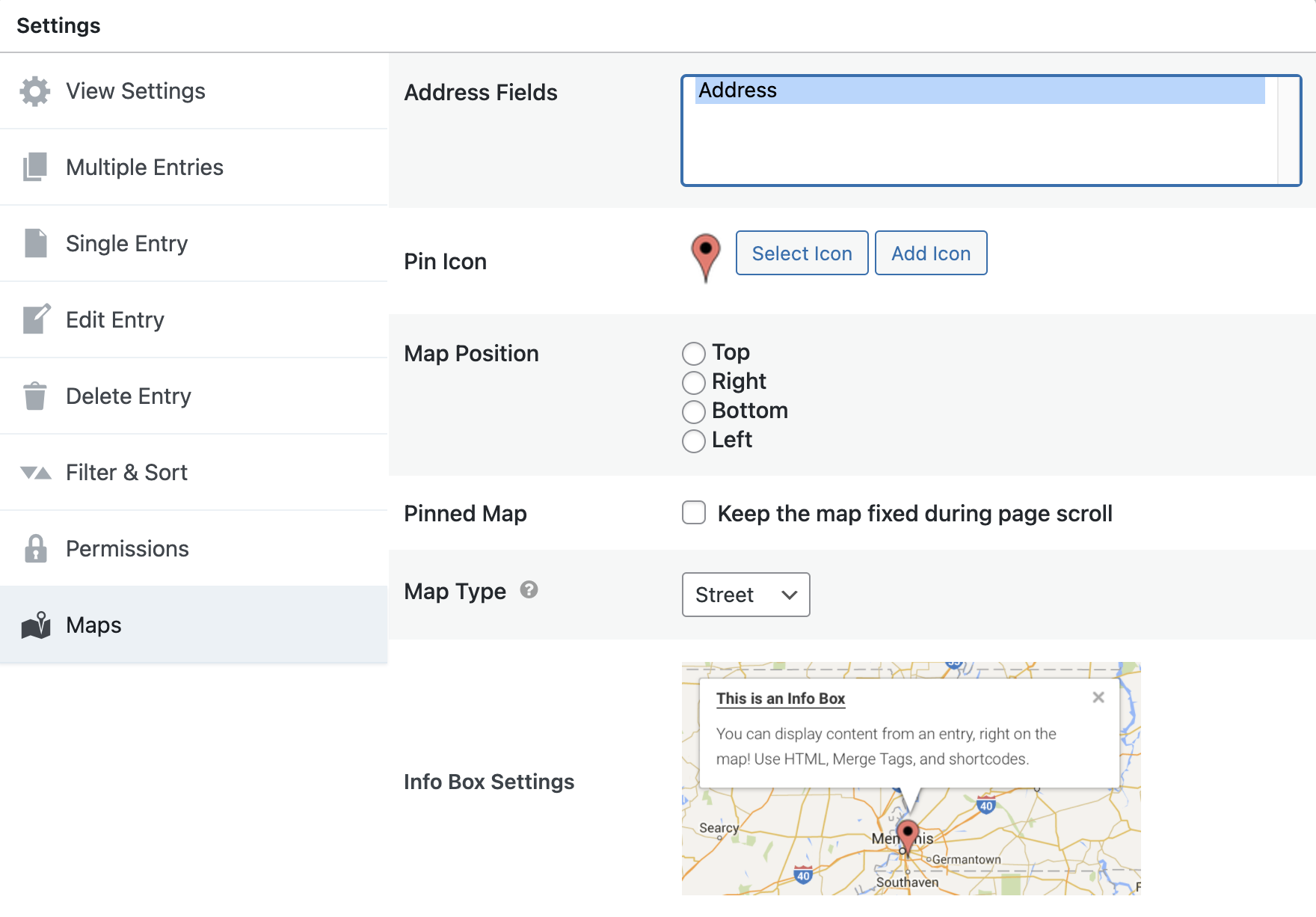This screenshot has width=1316, height=917.
Task: Click the Single Entry document icon
Action: click(35, 243)
